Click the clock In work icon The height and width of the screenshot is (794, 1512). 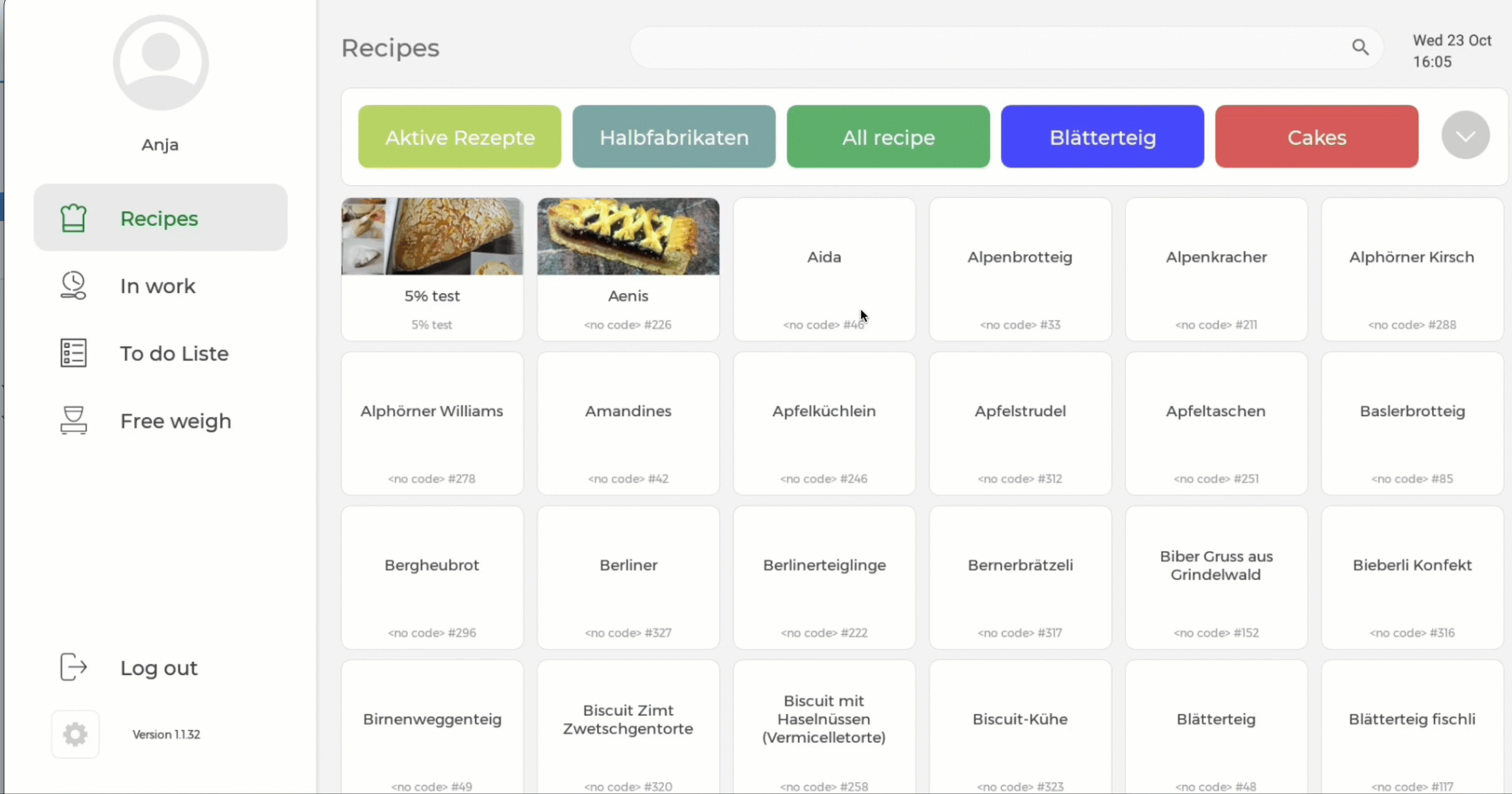pyautogui.click(x=73, y=286)
